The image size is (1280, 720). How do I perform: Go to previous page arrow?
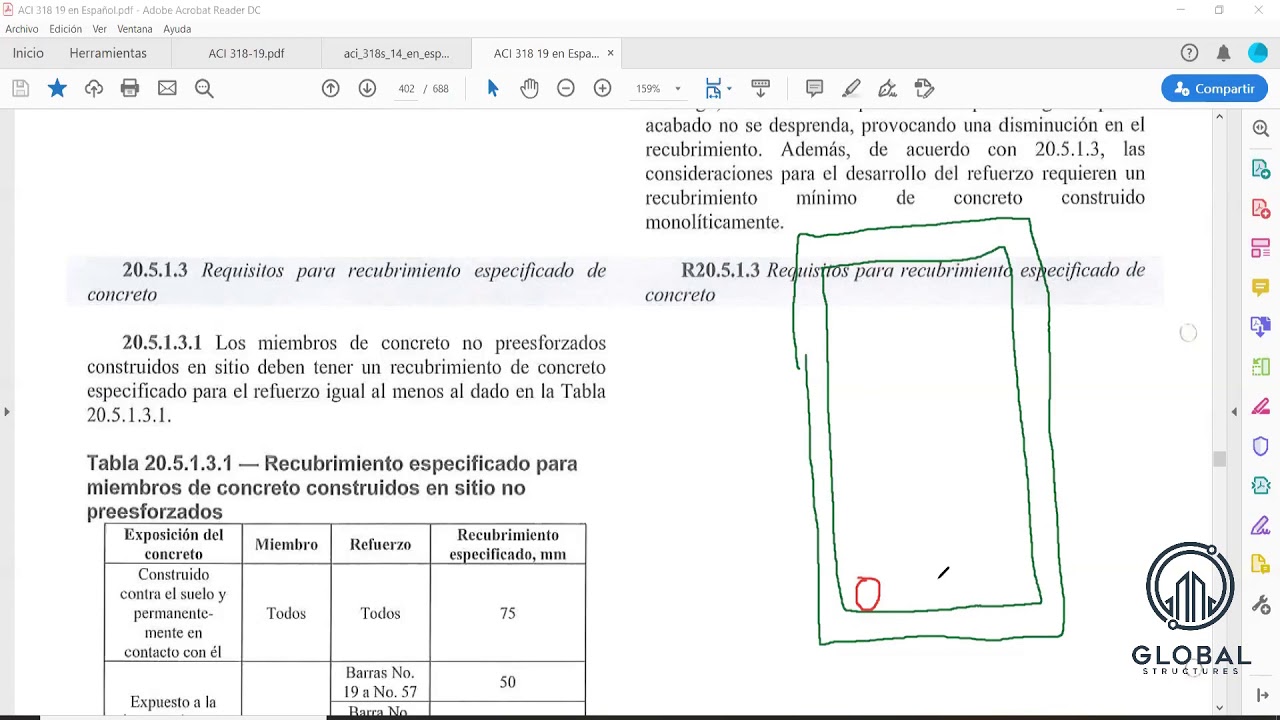(x=331, y=89)
